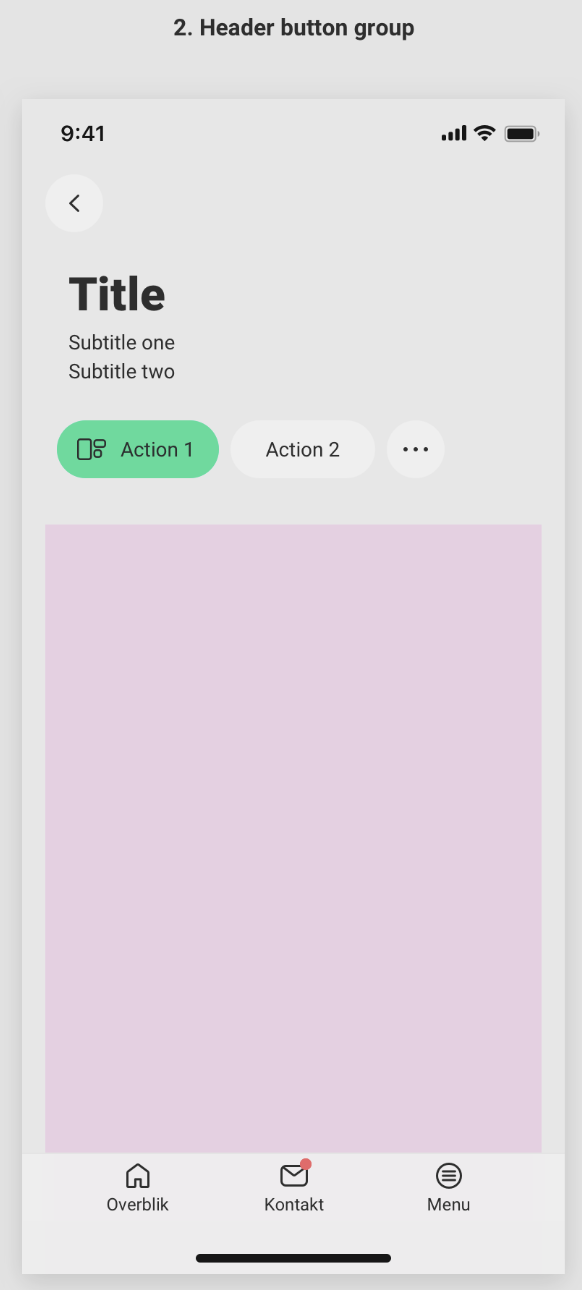Tap the Menu list icon in bottom bar
582x1290 pixels.
click(448, 1175)
